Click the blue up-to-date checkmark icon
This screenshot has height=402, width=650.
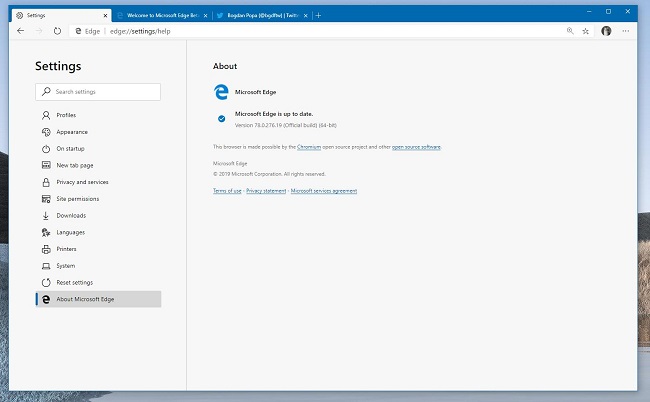(x=222, y=119)
